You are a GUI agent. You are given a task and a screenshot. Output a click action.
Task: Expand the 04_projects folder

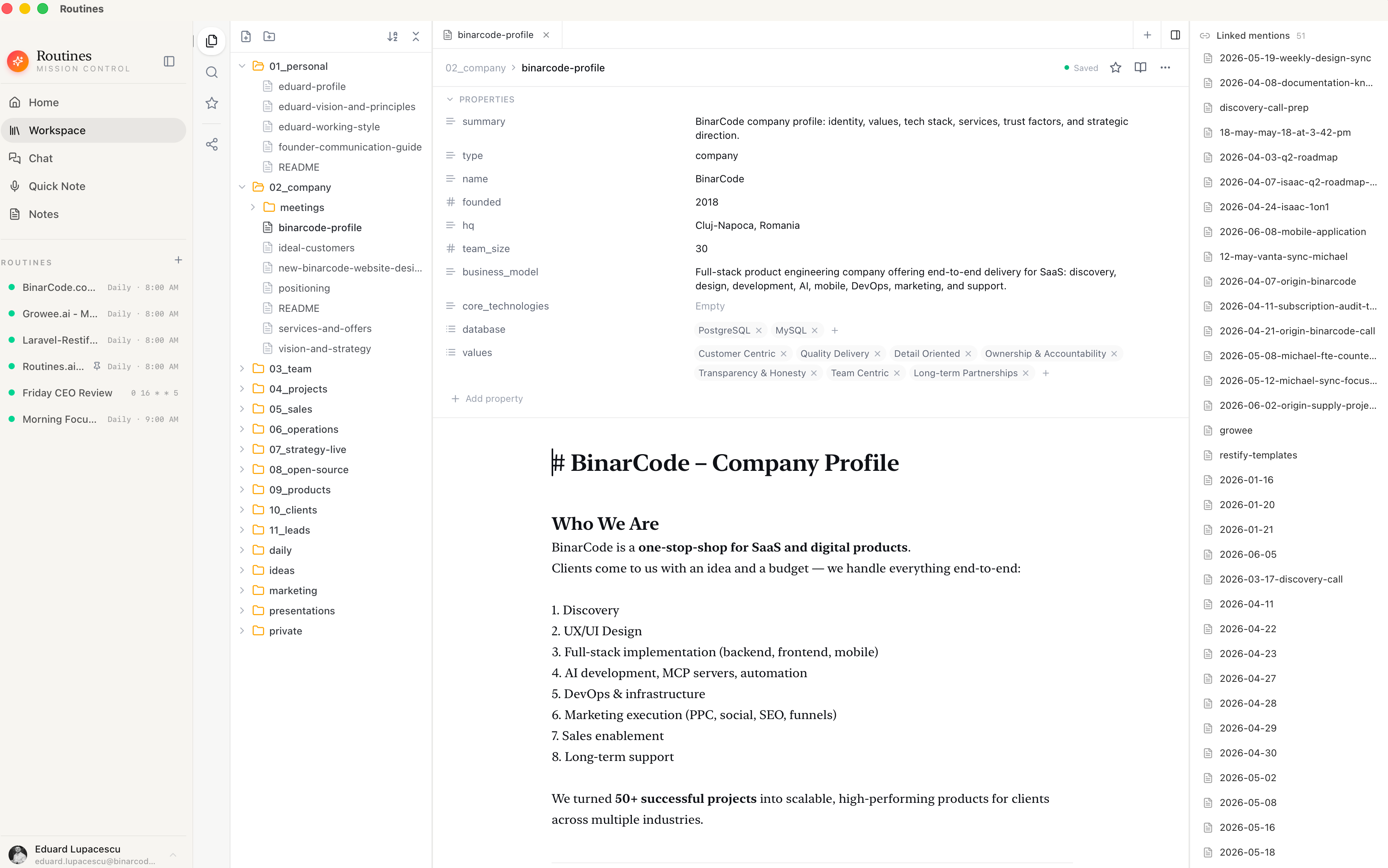[x=242, y=389]
